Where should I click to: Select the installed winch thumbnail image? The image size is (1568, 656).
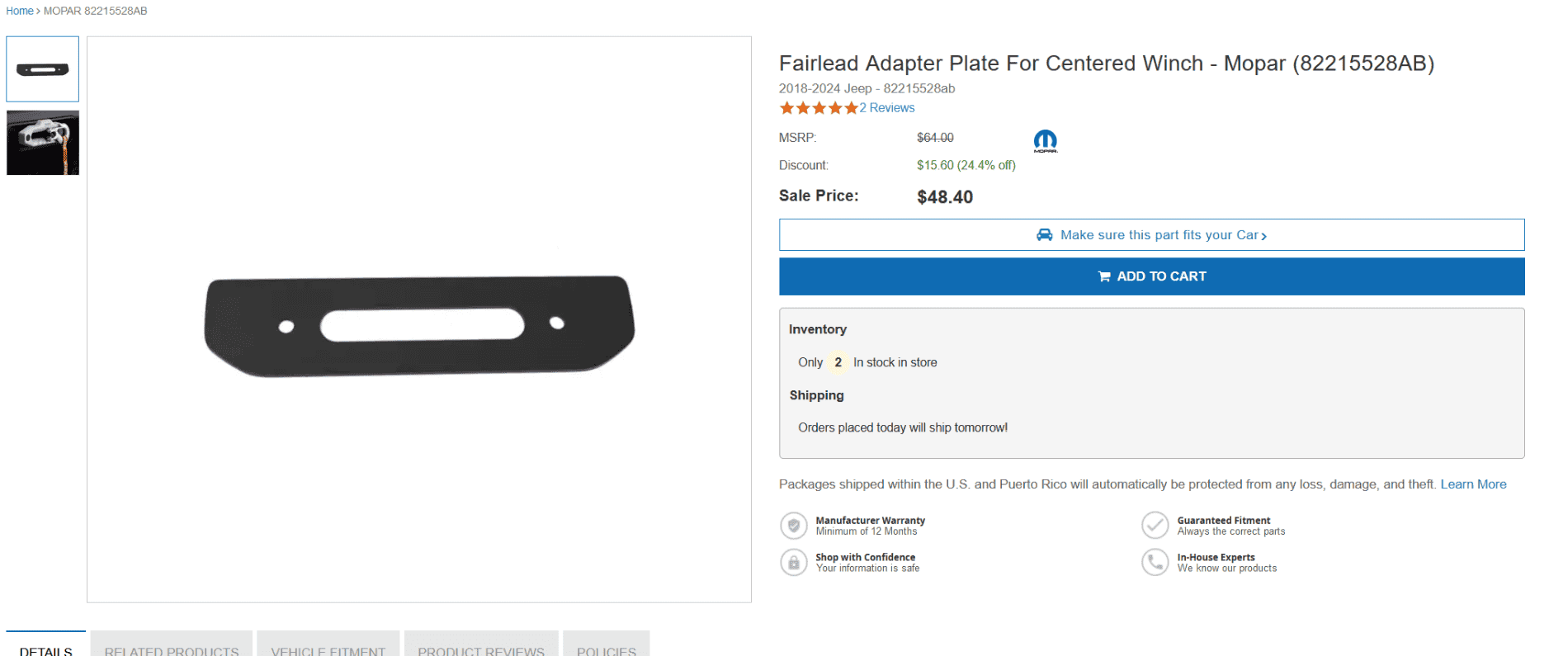42,143
